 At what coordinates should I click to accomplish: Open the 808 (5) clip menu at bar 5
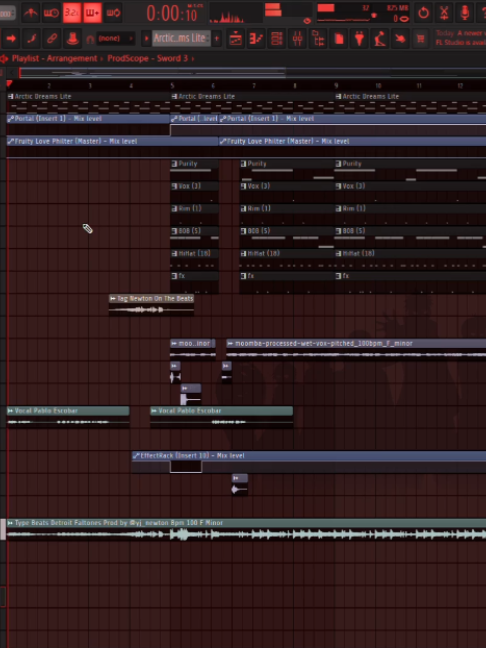click(x=174, y=231)
